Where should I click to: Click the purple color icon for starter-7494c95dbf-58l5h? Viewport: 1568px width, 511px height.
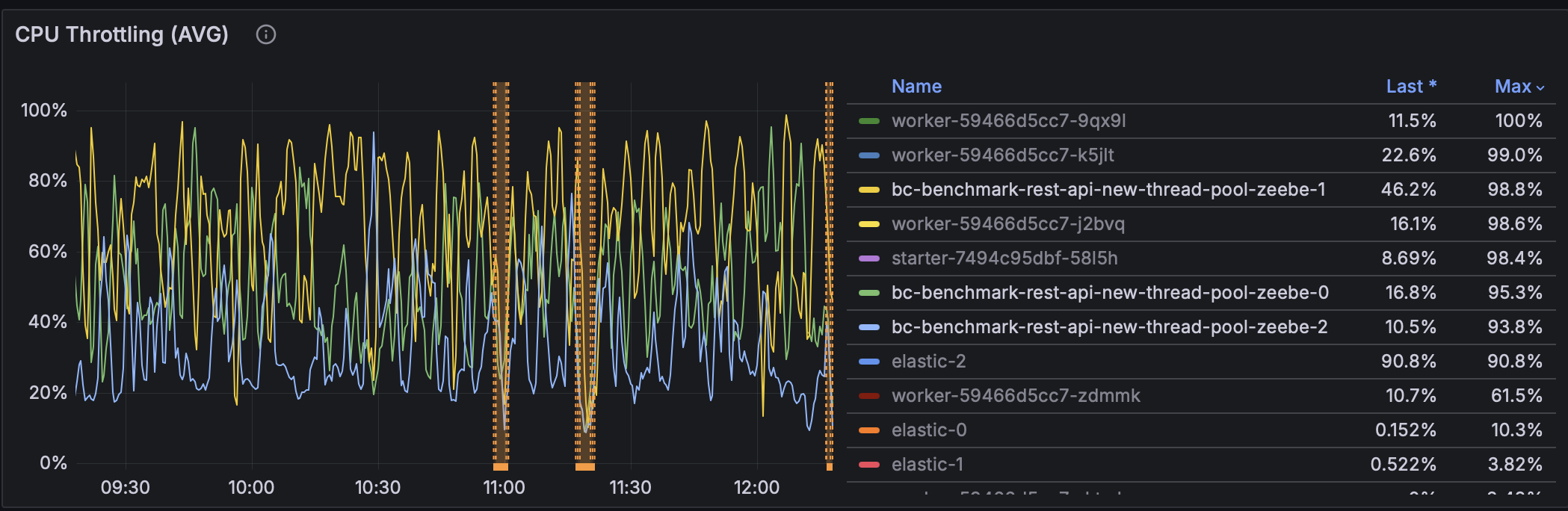pos(869,258)
